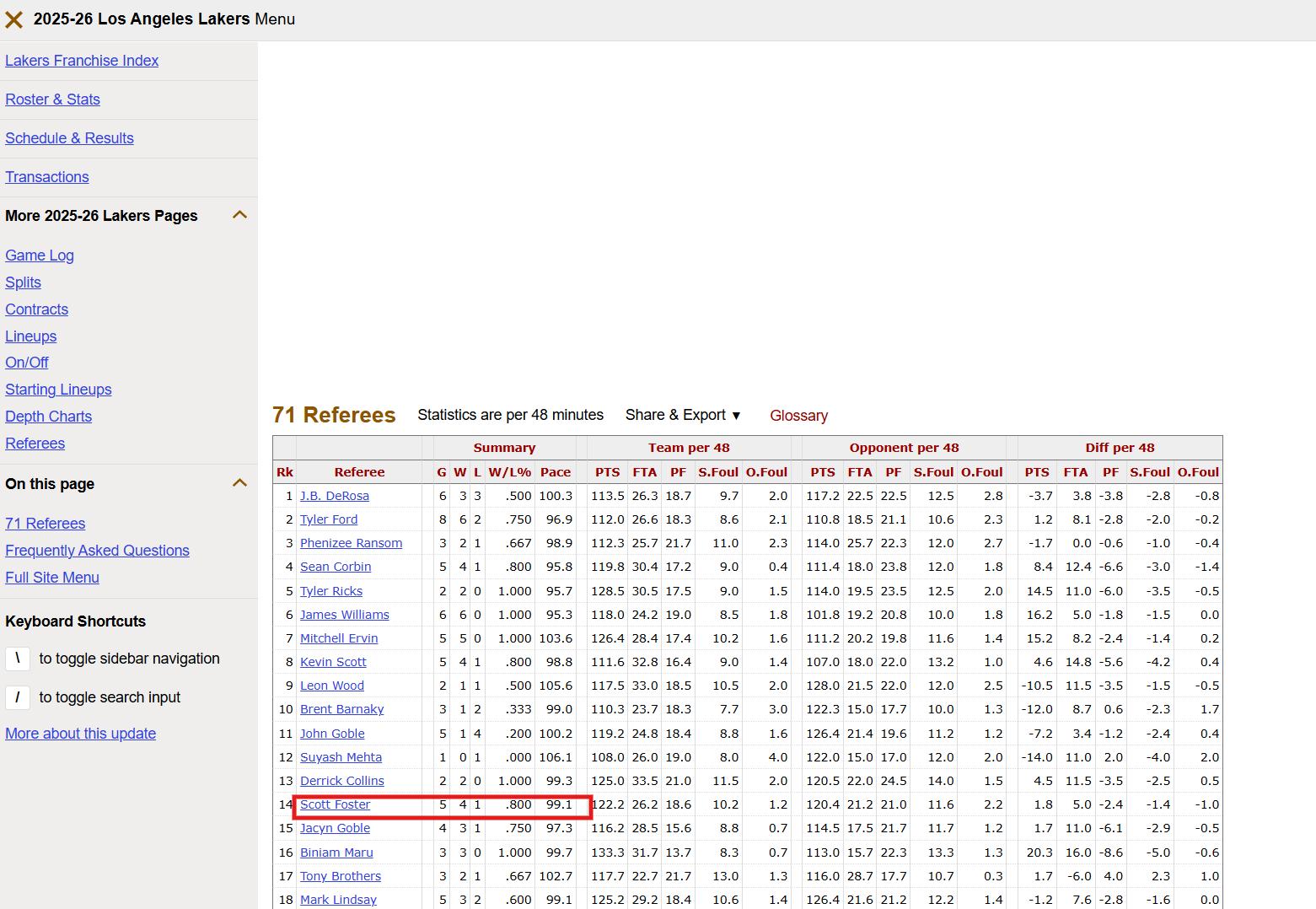Open Tyler Ford referee page
This screenshot has width=1316, height=909.
[x=329, y=519]
